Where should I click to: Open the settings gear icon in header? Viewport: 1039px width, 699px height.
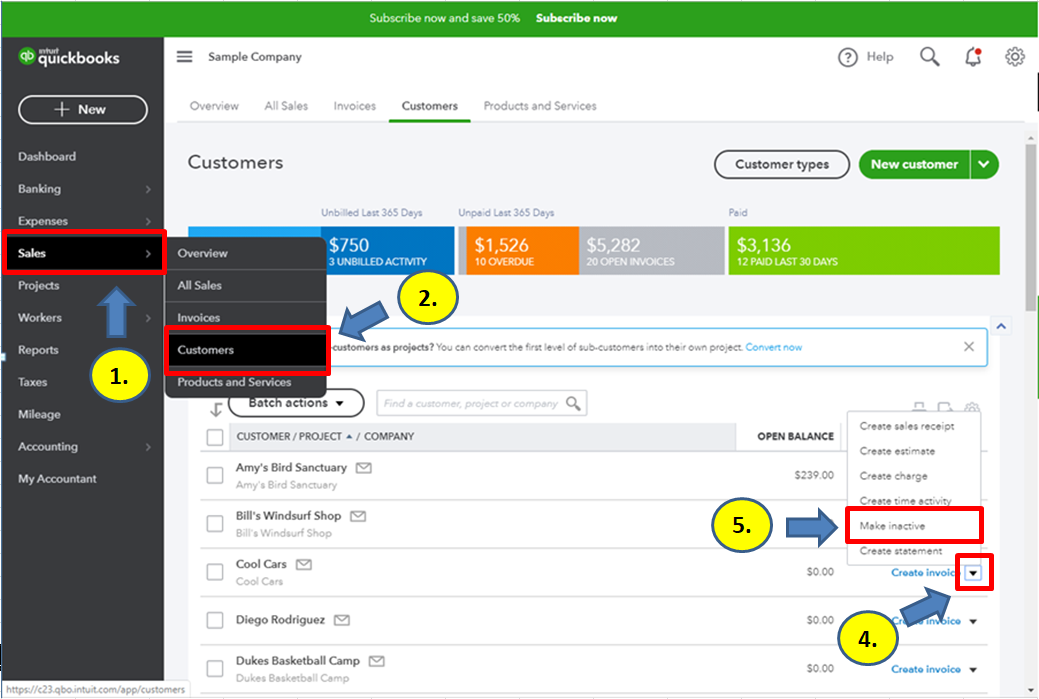[1014, 57]
